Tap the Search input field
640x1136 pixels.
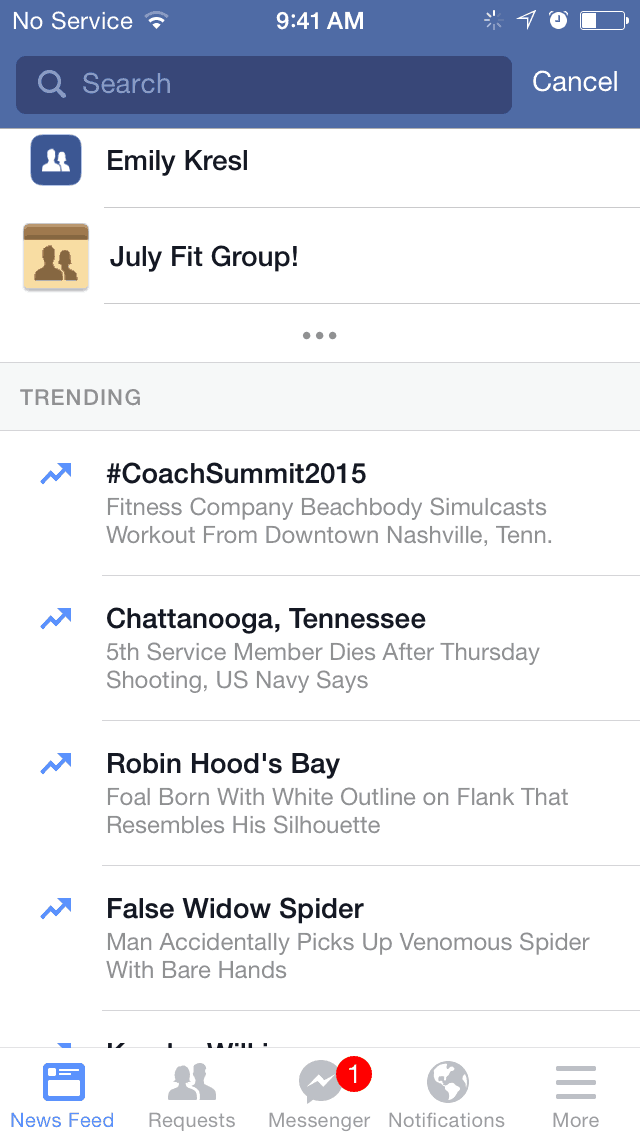(x=280, y=84)
